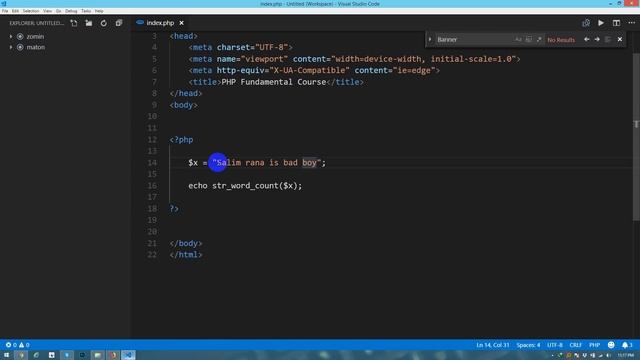
Task: Open the Tasks menu
Action: click(86, 11)
